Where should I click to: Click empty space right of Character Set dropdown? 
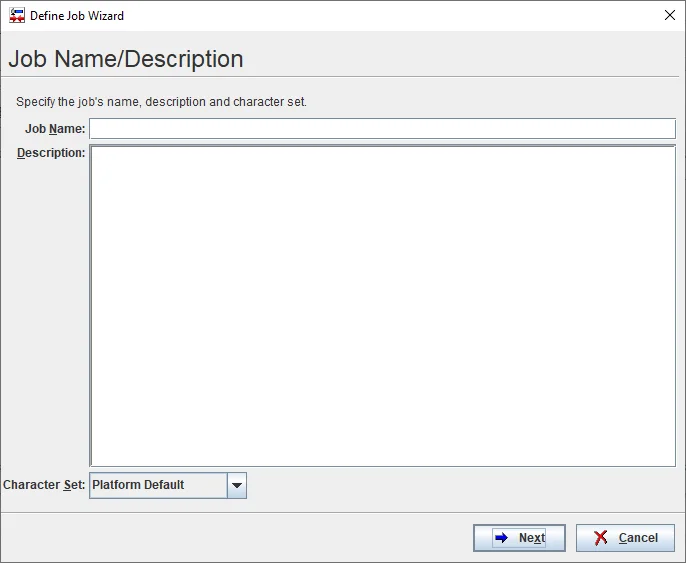click(460, 486)
